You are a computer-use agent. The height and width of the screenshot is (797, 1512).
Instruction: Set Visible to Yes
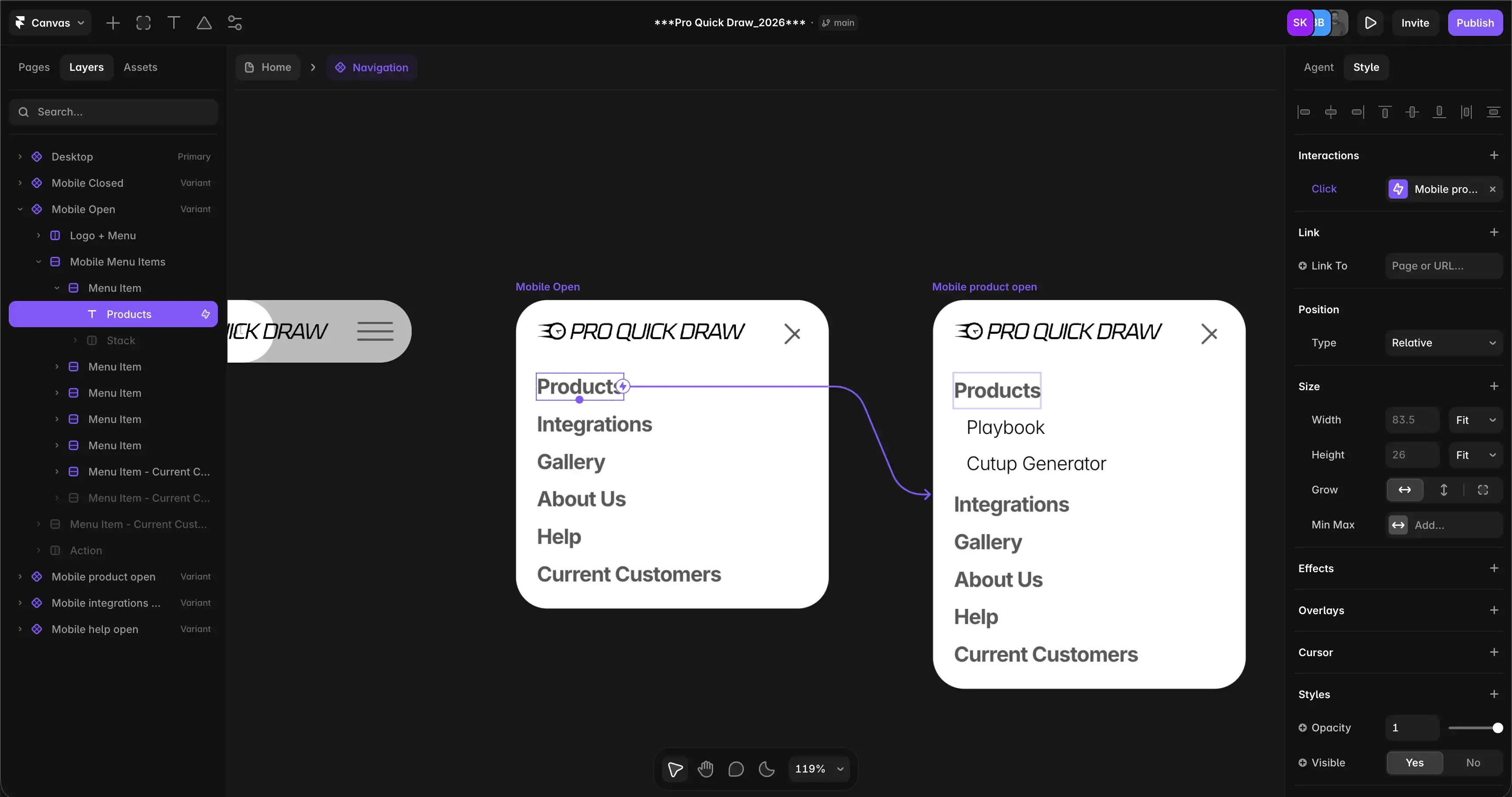[1414, 763]
